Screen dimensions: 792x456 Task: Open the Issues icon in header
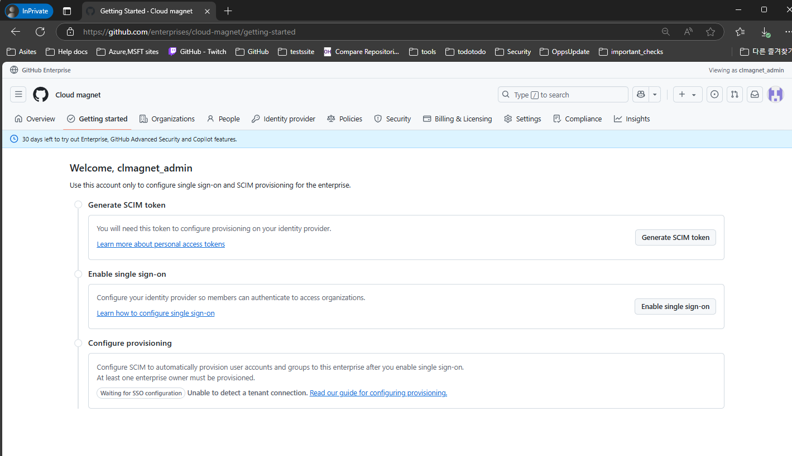pos(714,94)
